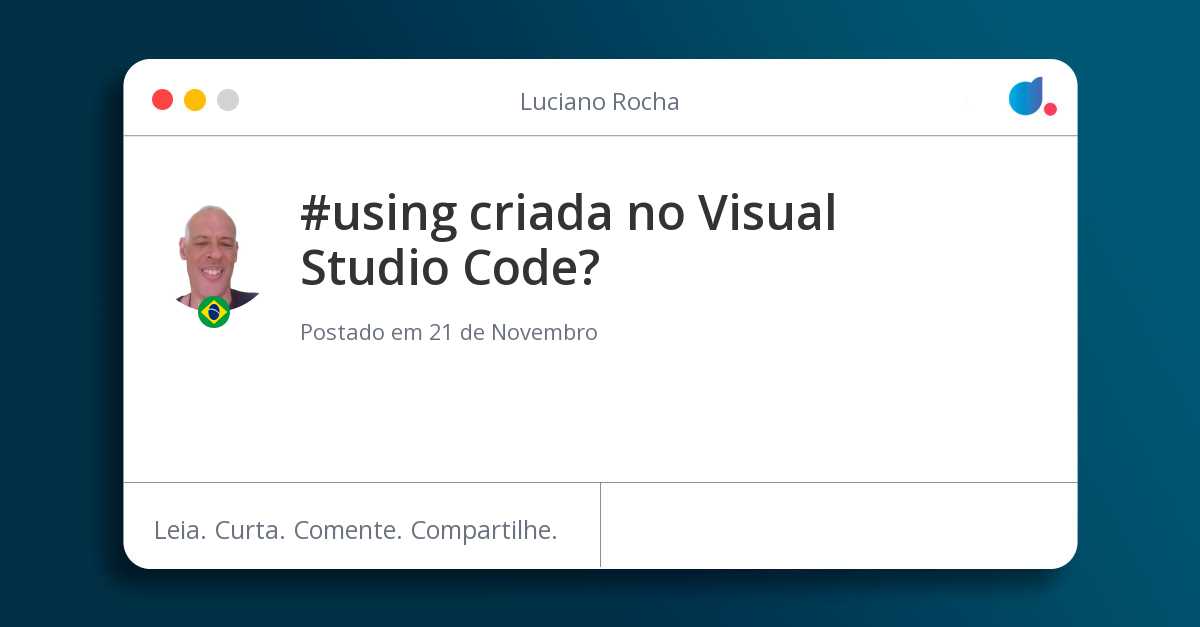The width and height of the screenshot is (1200, 627).
Task: Click the vertical divider in the footer
Action: pos(600,524)
